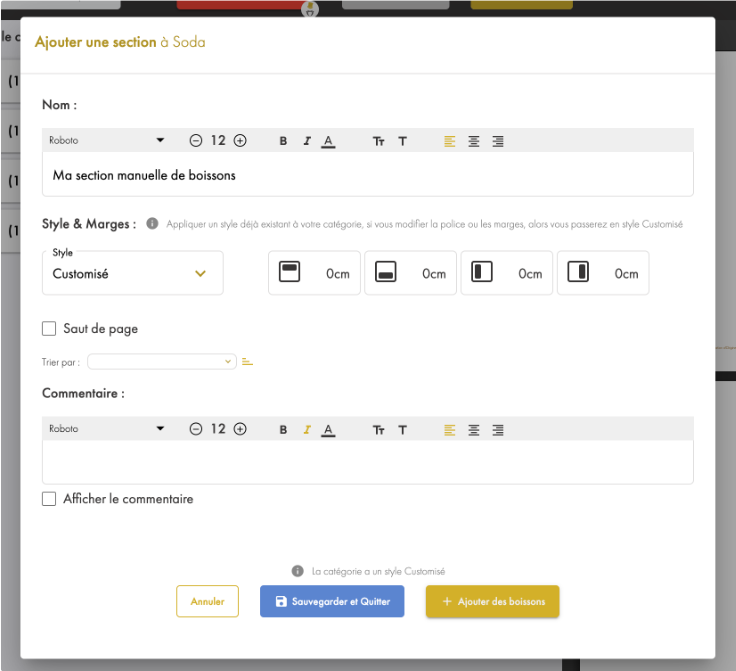Image resolution: width=736 pixels, height=671 pixels.
Task: Decrease Commentaire font size with minus icon
Action: tap(196, 429)
